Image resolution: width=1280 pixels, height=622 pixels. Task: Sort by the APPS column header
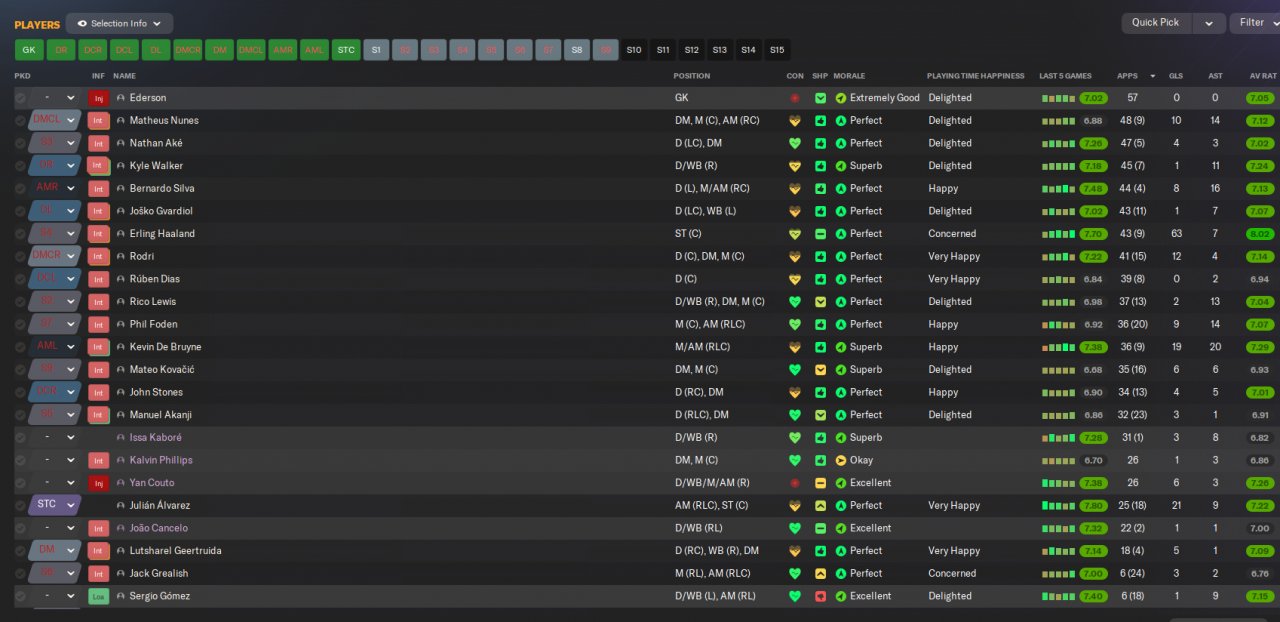pos(1127,76)
